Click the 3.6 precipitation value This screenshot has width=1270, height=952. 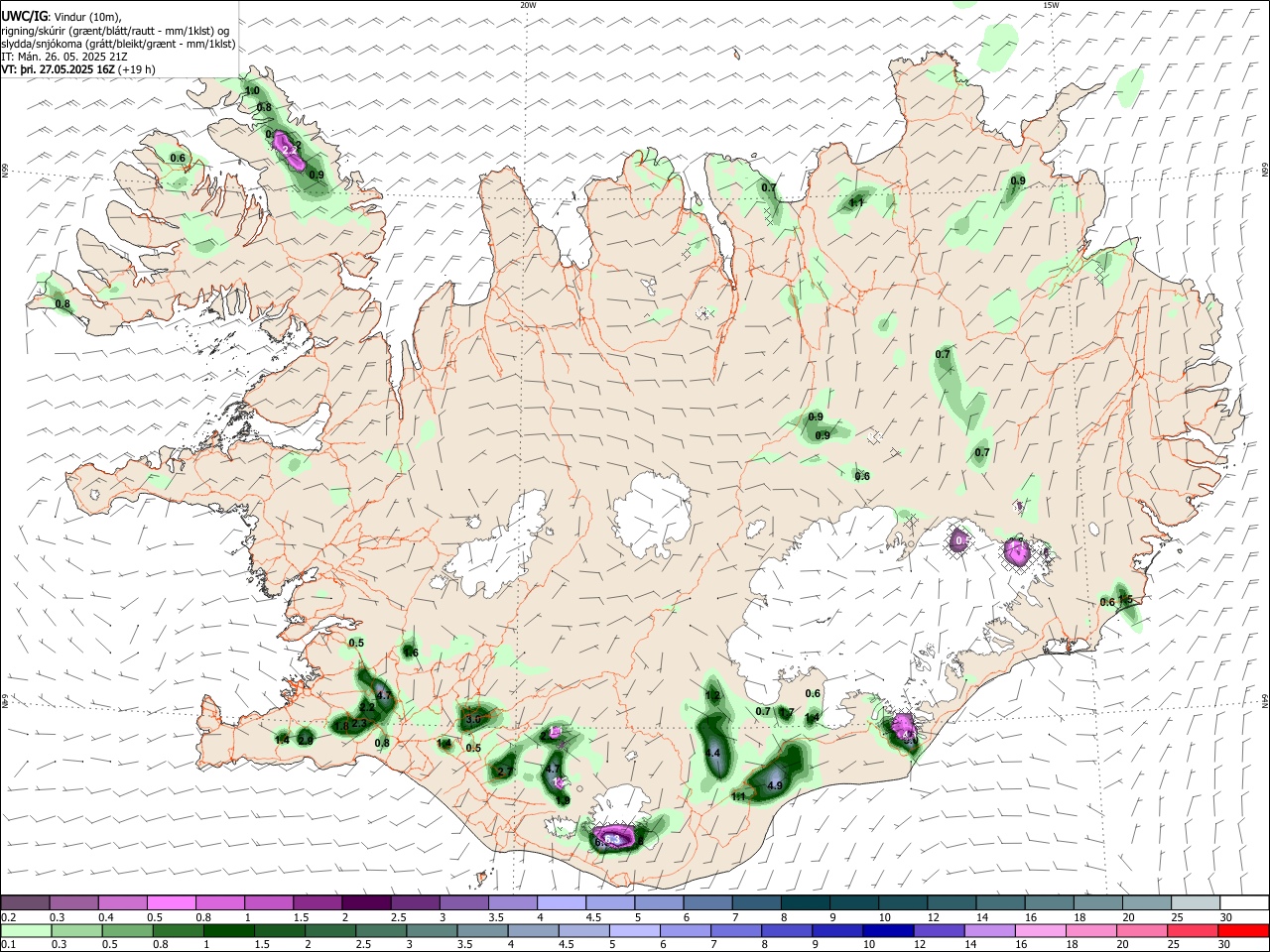pyautogui.click(x=472, y=719)
